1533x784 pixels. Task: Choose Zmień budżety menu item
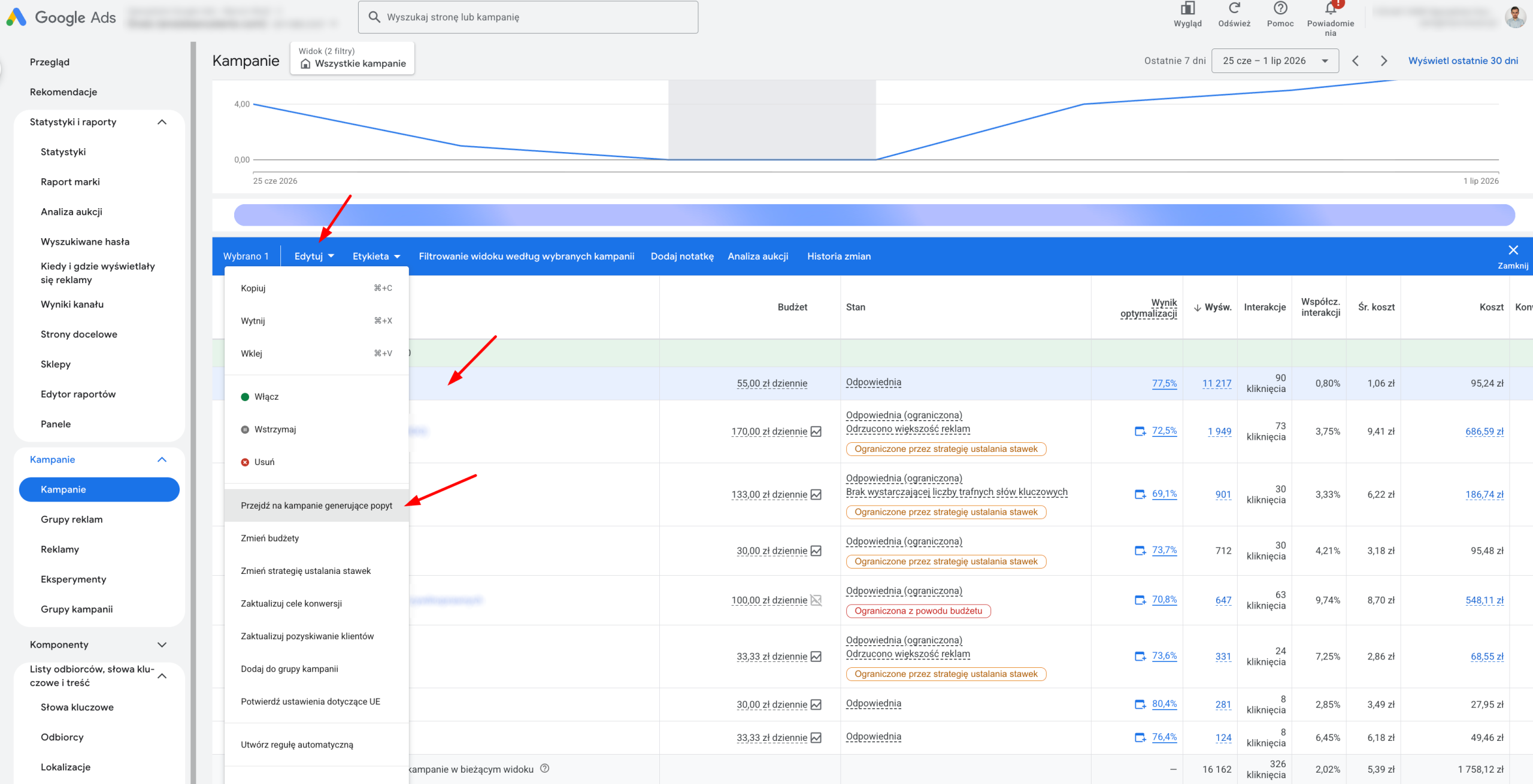click(x=316, y=539)
